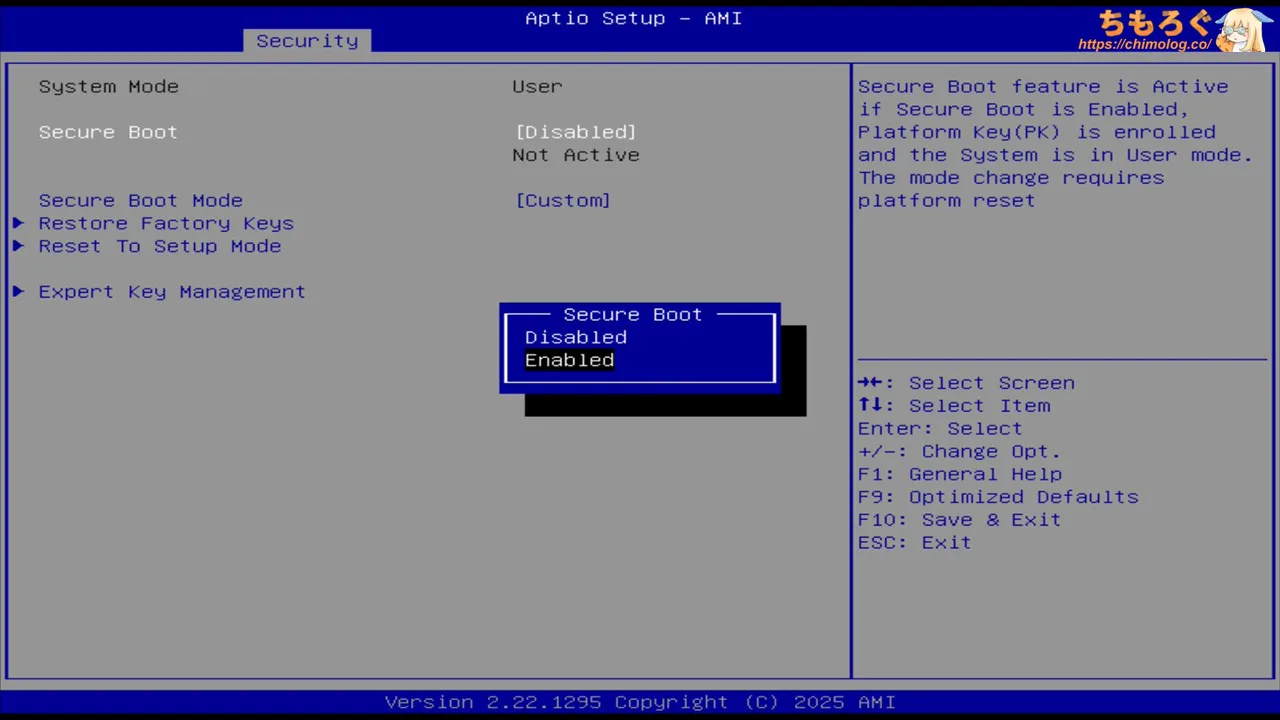
Task: Click the anime mascot character in the top corner
Action: click(x=1243, y=30)
